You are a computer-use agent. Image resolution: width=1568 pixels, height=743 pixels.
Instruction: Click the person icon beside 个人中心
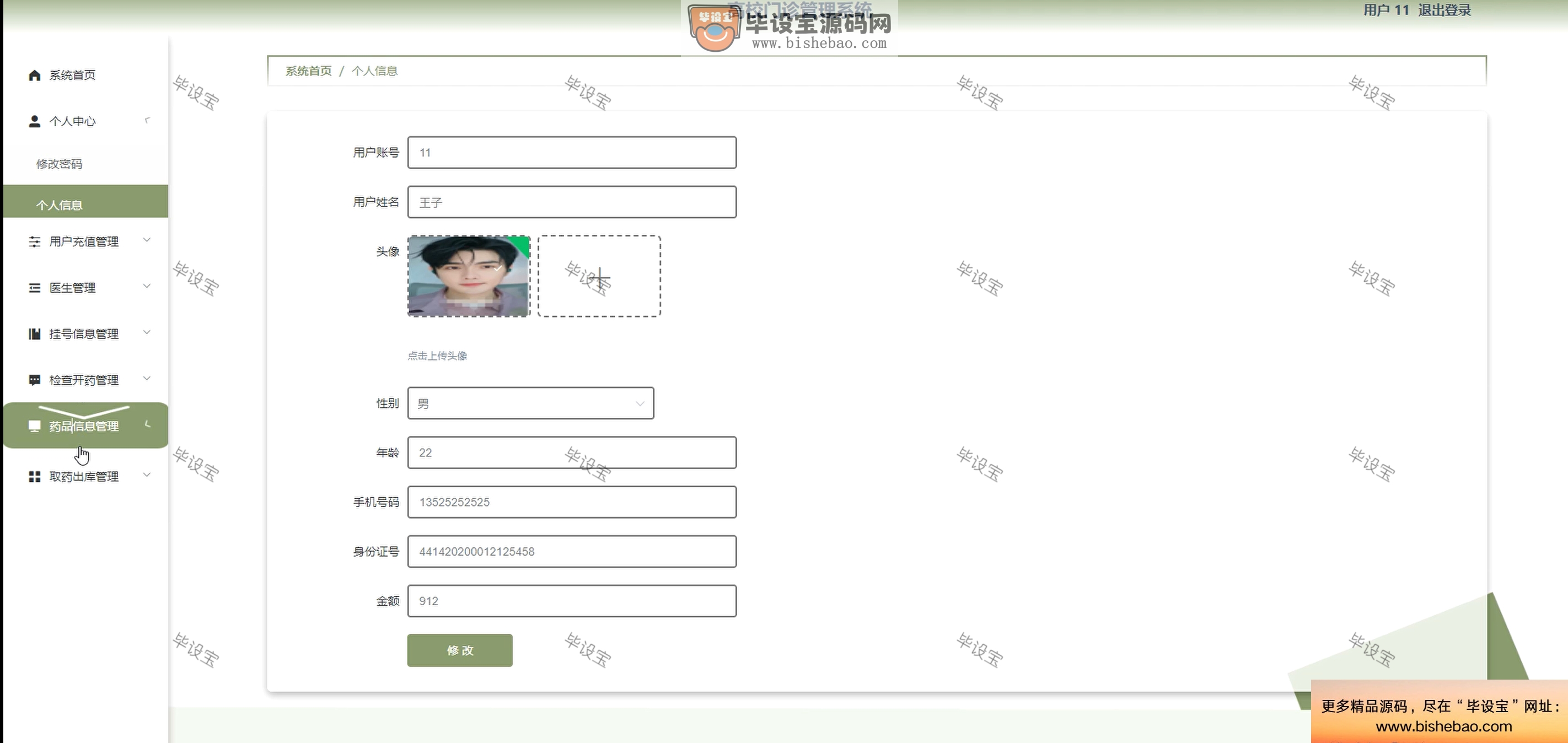(34, 121)
